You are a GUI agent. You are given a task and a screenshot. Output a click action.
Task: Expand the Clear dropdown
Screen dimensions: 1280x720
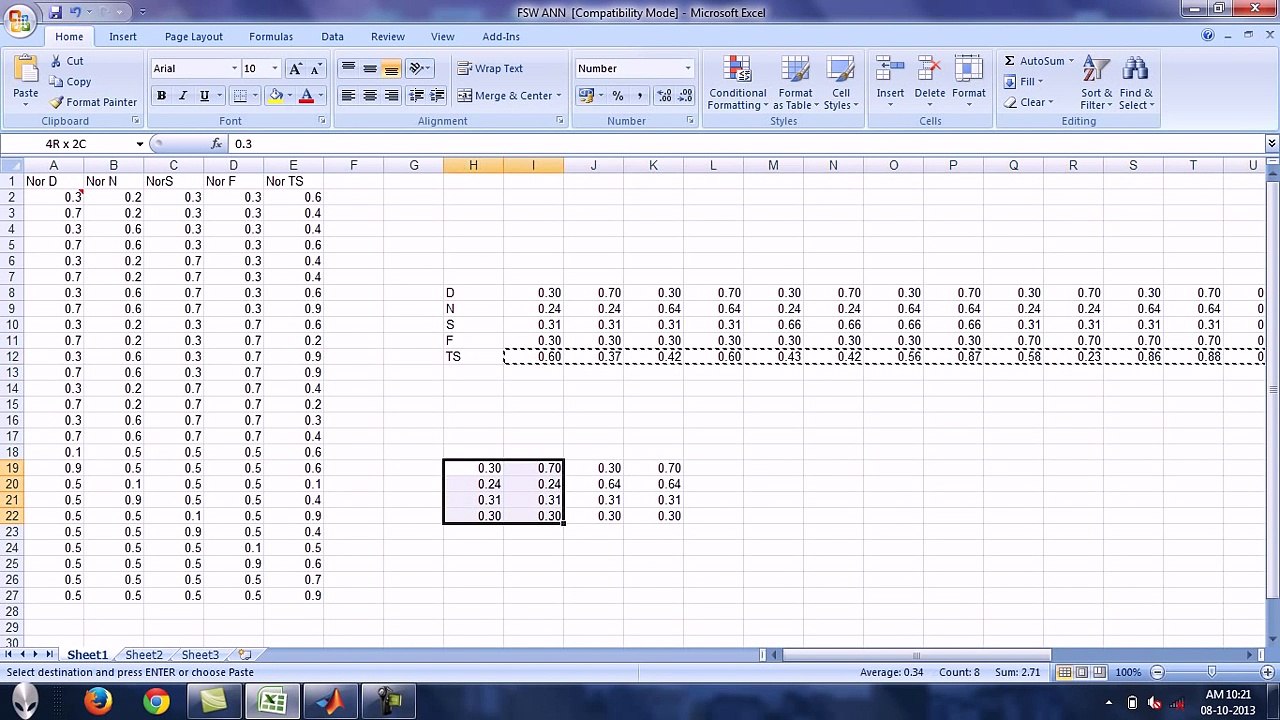pyautogui.click(x=1051, y=102)
